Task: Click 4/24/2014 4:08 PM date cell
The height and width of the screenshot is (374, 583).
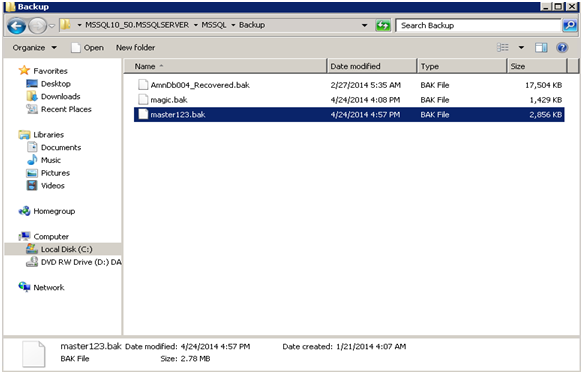Action: pyautogui.click(x=365, y=100)
